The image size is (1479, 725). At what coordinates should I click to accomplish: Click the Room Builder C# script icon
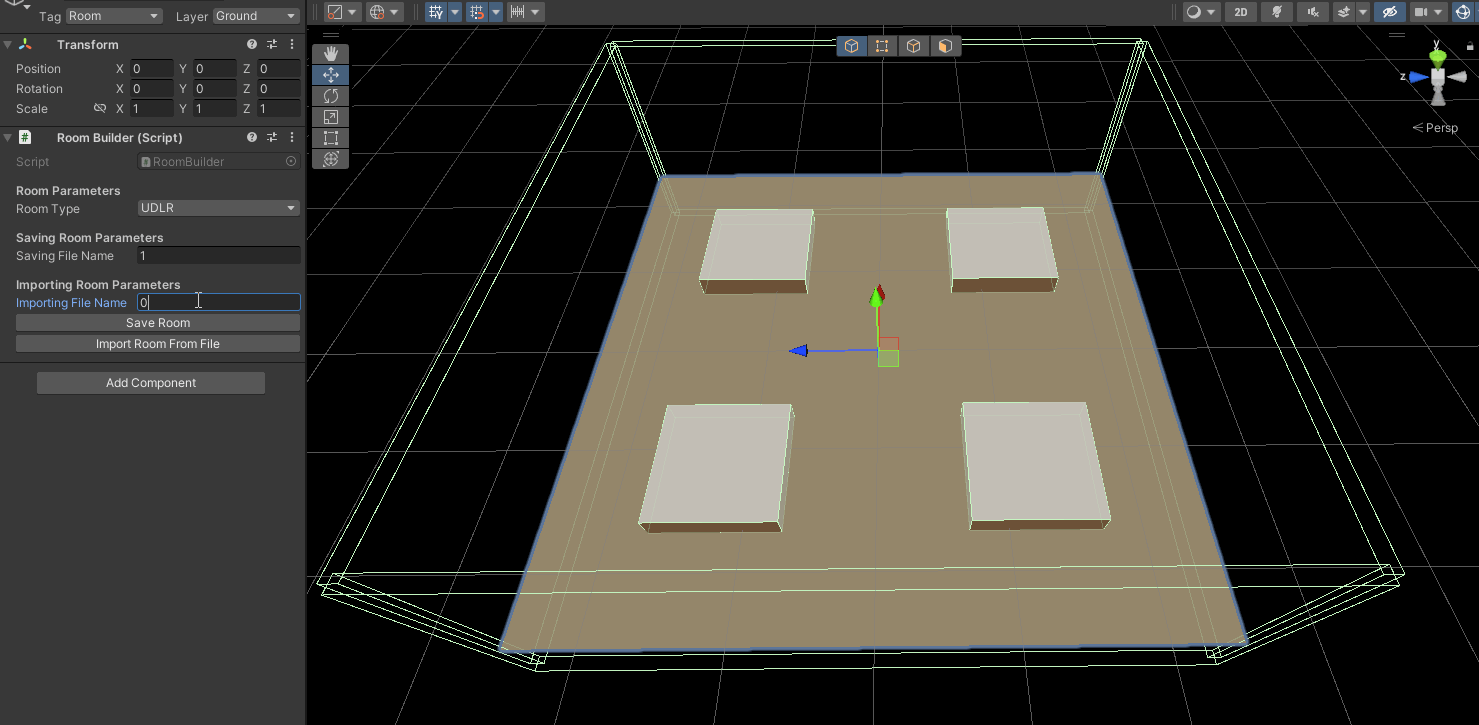click(x=25, y=138)
